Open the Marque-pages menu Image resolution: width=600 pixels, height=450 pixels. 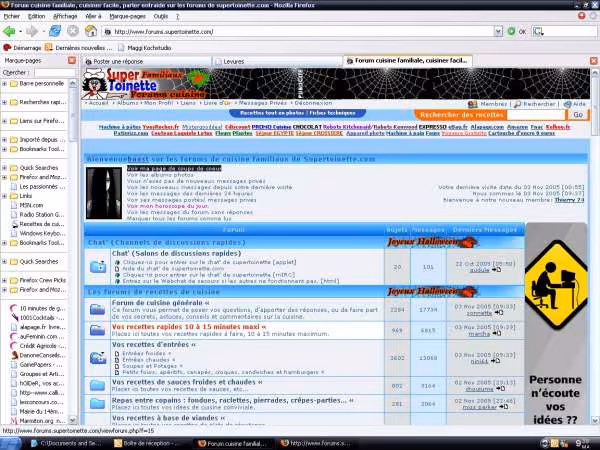coord(127,16)
